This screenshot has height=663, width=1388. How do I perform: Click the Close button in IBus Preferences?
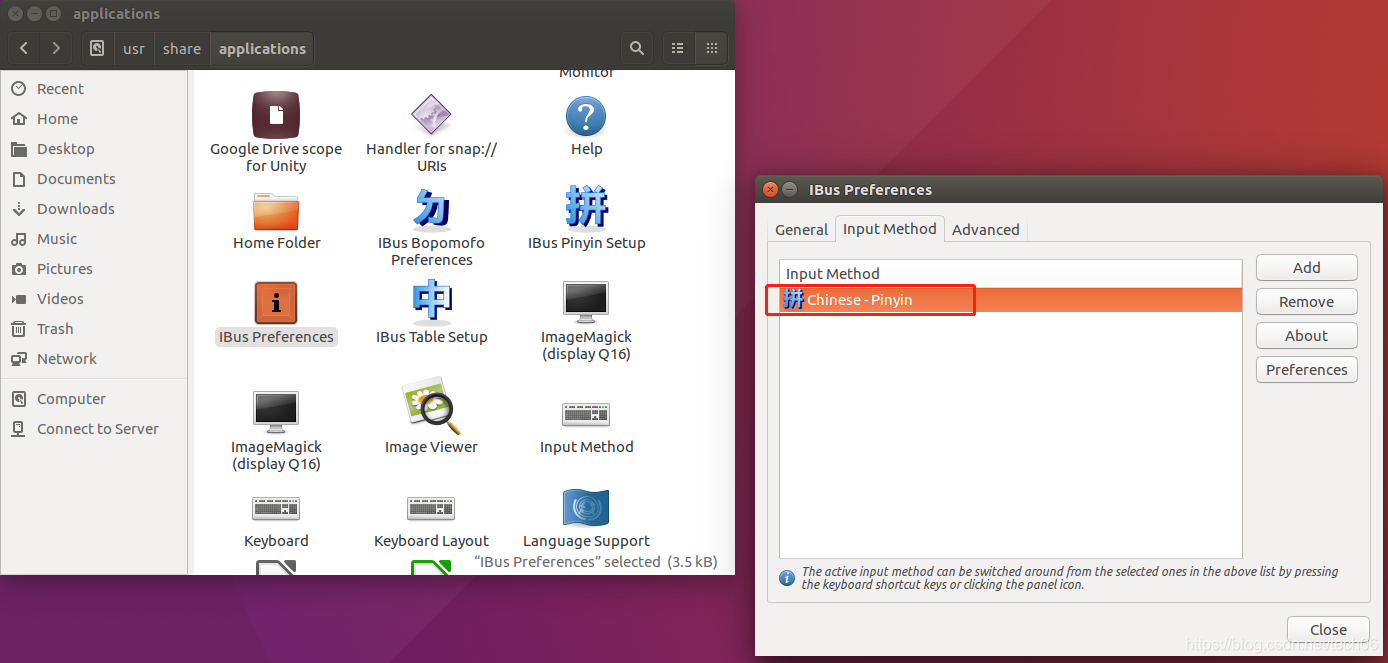click(x=1328, y=630)
